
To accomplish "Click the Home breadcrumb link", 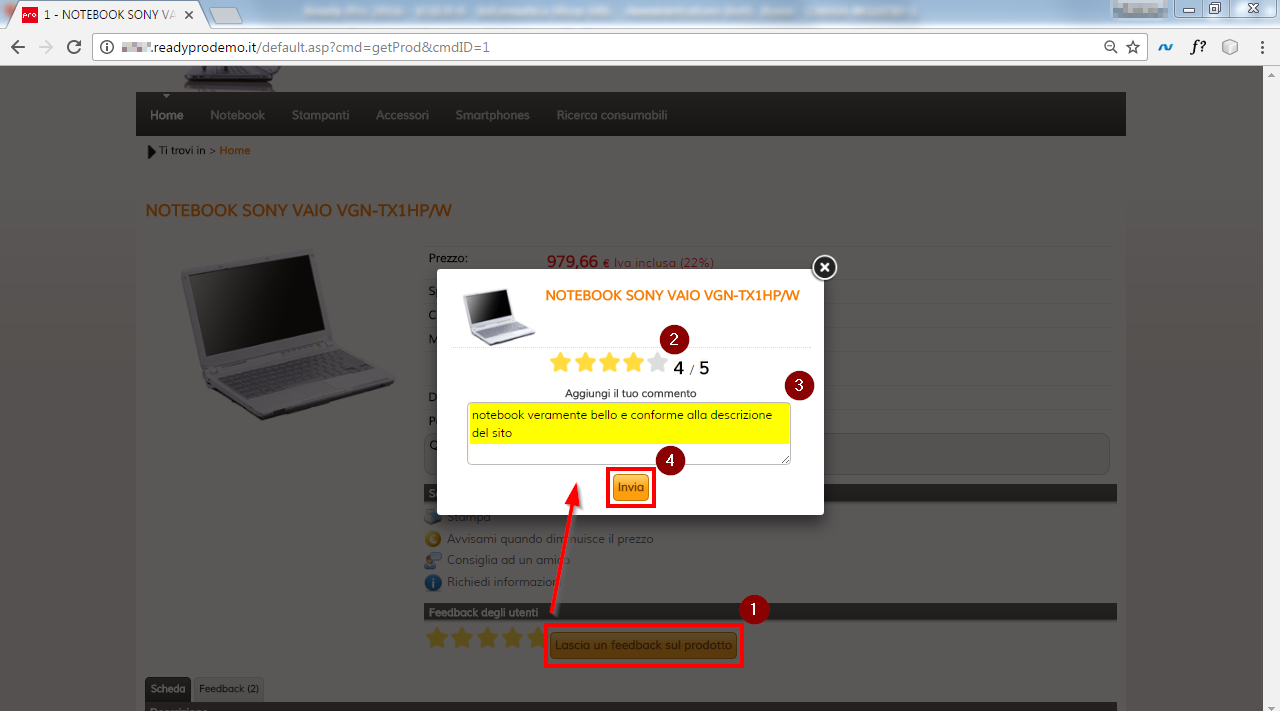I will 235,151.
